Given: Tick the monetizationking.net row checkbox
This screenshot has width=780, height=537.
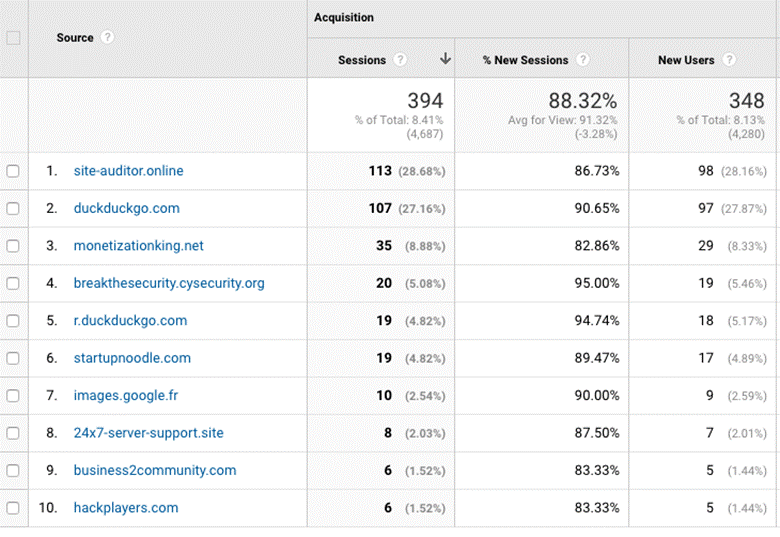Looking at the screenshot, I should (x=13, y=246).
